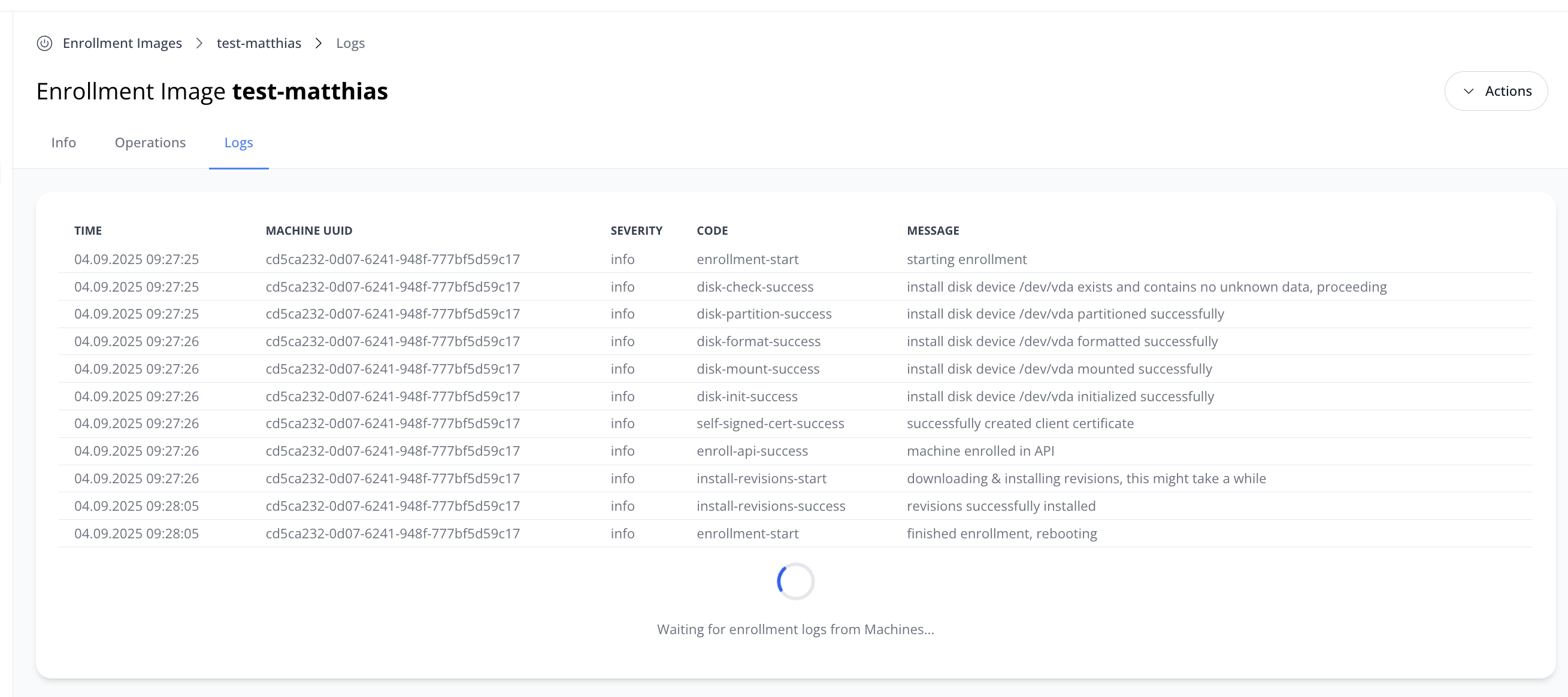This screenshot has width=1568, height=697.
Task: Open the Enrollment Images breadcrumb link
Action: point(122,43)
